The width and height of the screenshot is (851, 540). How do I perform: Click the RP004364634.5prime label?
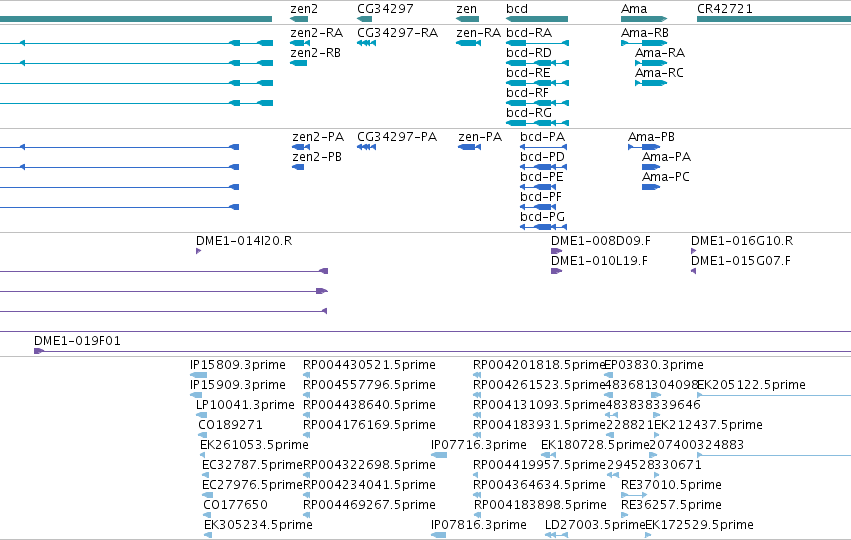pyautogui.click(x=539, y=485)
